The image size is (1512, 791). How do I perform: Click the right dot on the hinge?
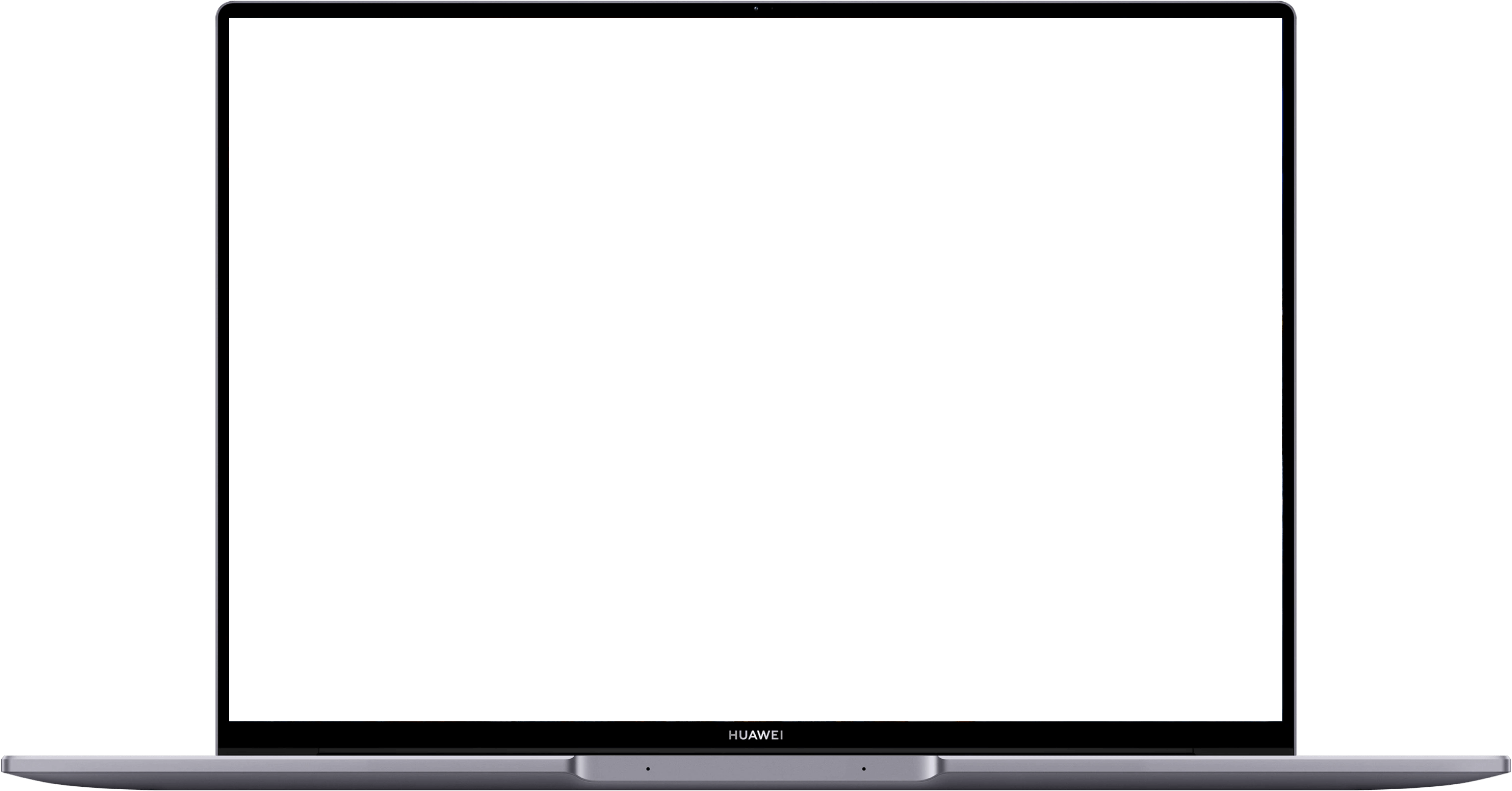(863, 769)
